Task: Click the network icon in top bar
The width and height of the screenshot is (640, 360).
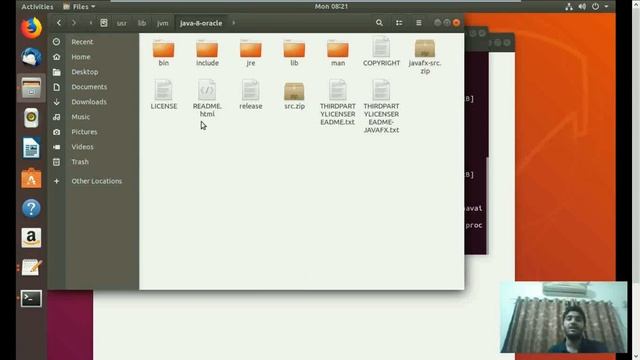Action: (x=569, y=7)
